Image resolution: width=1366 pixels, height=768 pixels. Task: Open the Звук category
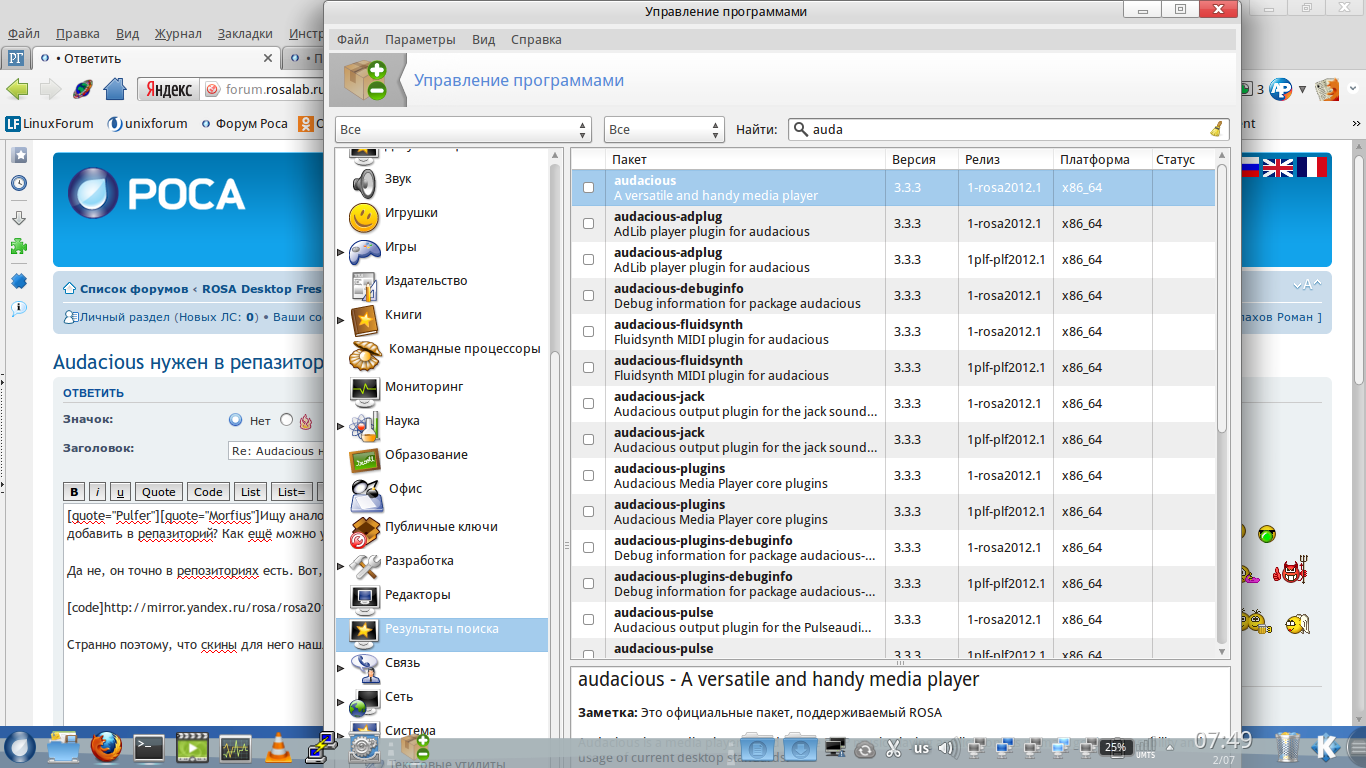tap(398, 180)
